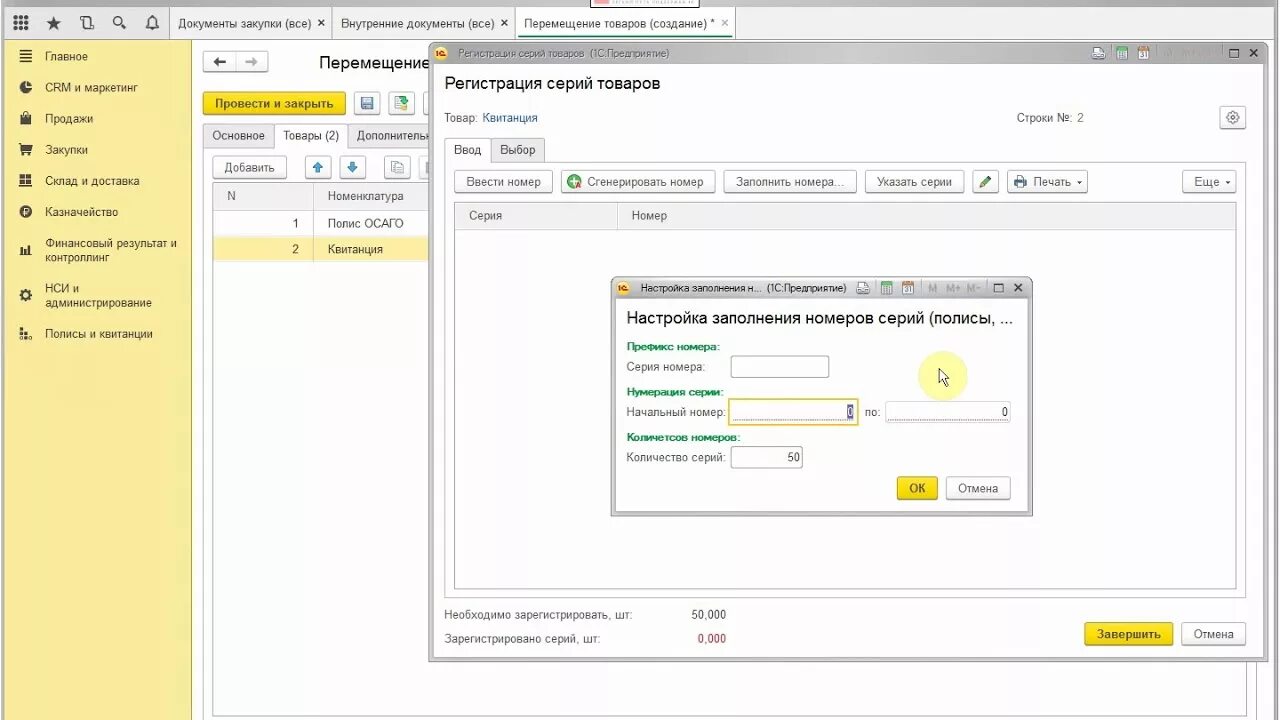Open calculator icon in Регистрация серий title bar
Screen dimensions: 1280x720
coord(1122,53)
